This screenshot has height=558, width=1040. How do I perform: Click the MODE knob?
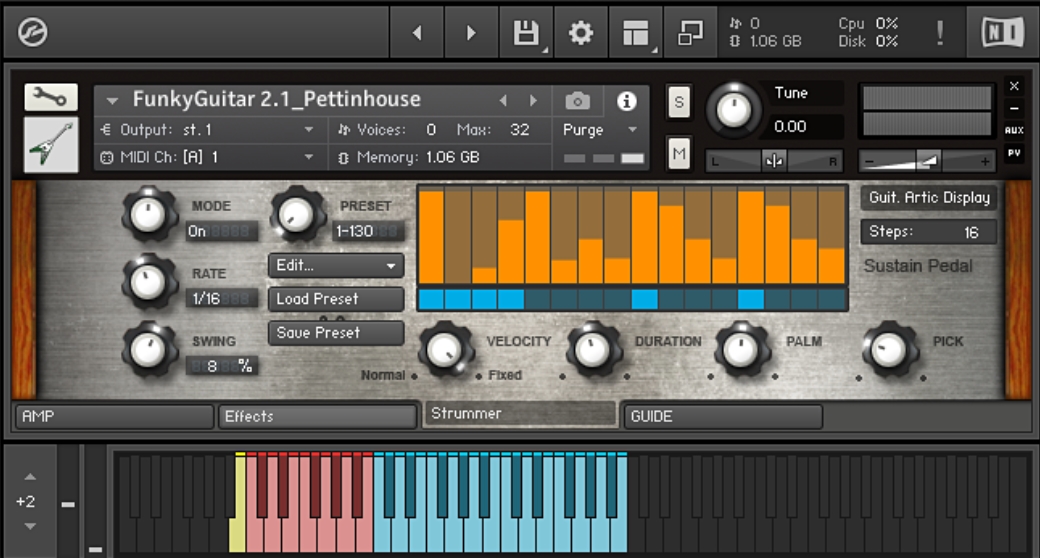pyautogui.click(x=149, y=215)
